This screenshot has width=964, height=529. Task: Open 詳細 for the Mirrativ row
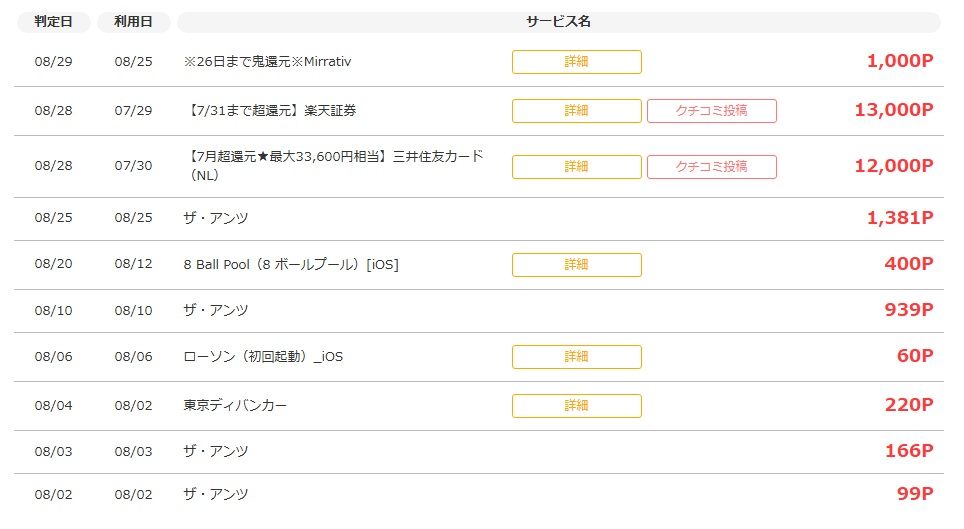point(577,62)
